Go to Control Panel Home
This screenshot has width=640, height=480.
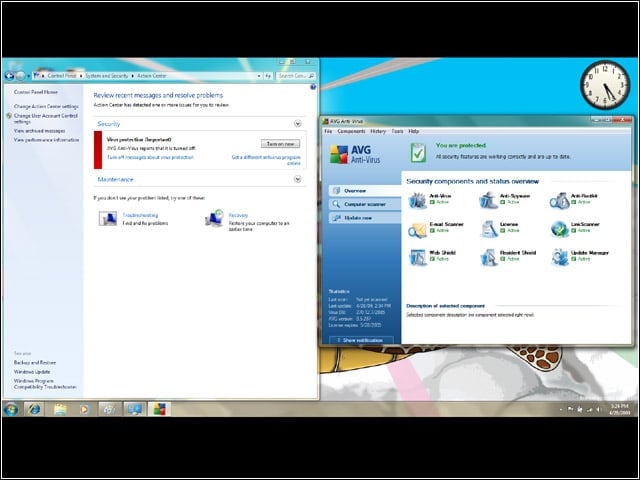click(x=36, y=92)
